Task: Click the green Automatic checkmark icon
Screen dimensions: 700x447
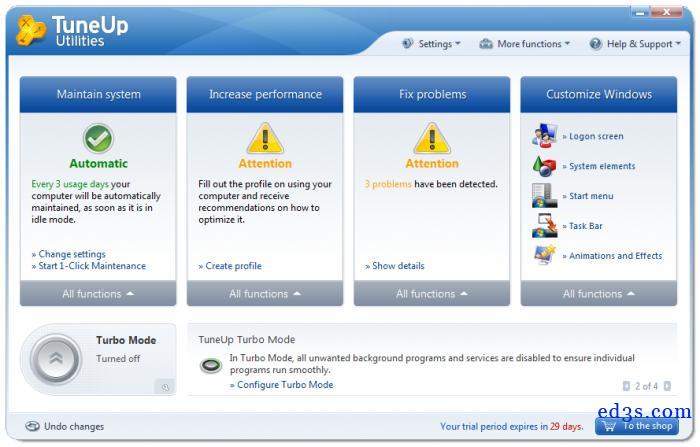Action: tap(98, 138)
